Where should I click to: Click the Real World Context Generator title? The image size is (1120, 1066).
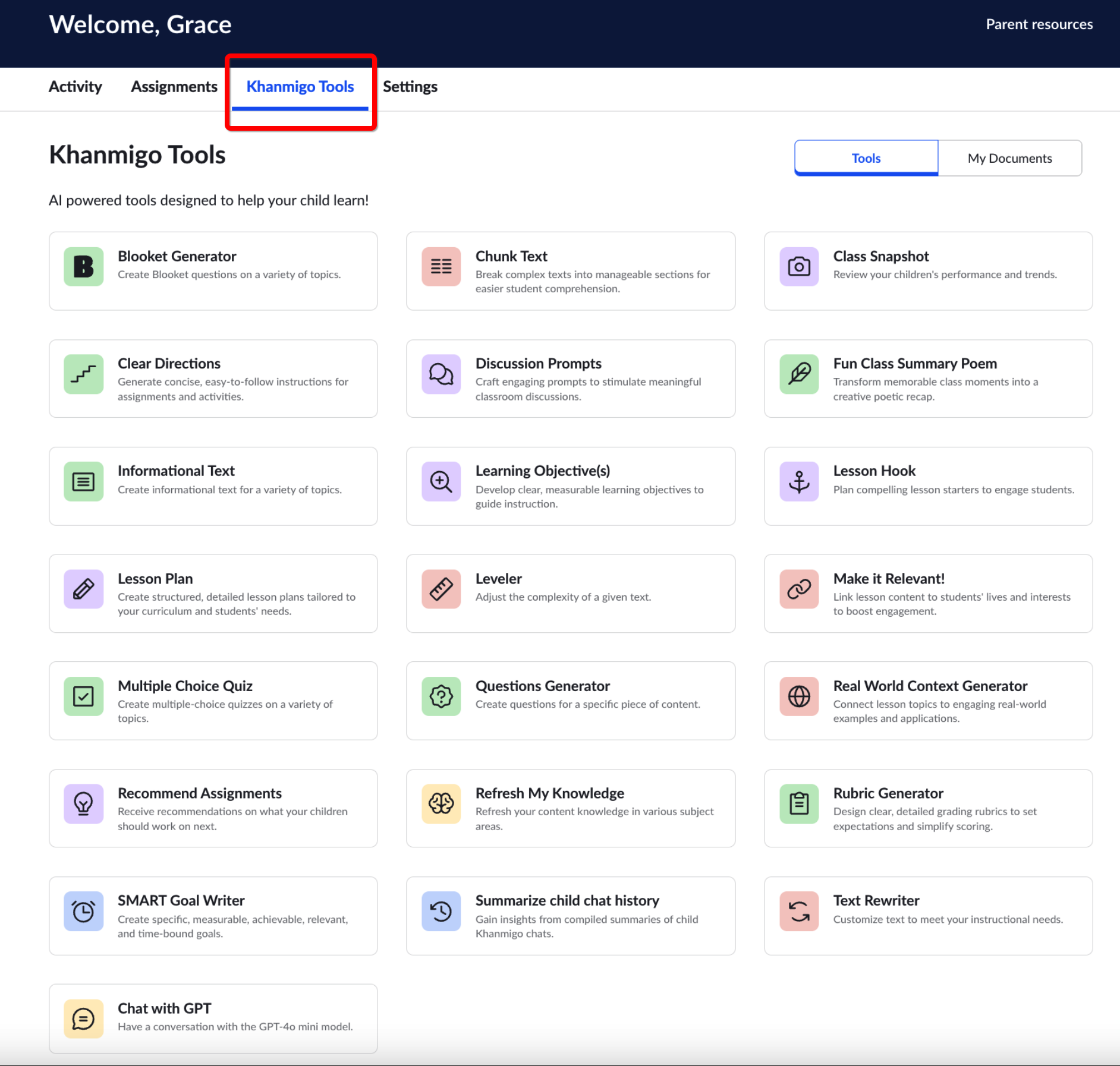(x=930, y=686)
